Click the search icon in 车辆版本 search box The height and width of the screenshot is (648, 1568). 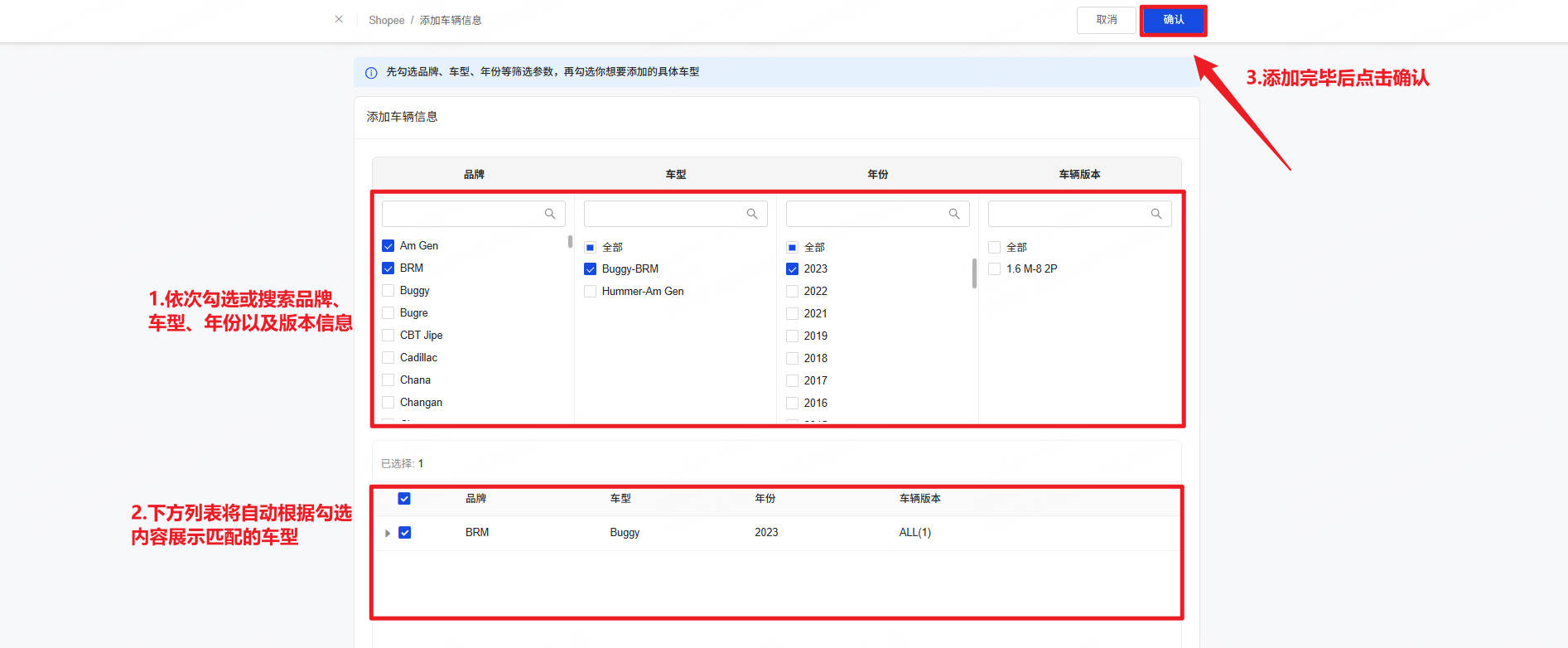pos(1156,214)
